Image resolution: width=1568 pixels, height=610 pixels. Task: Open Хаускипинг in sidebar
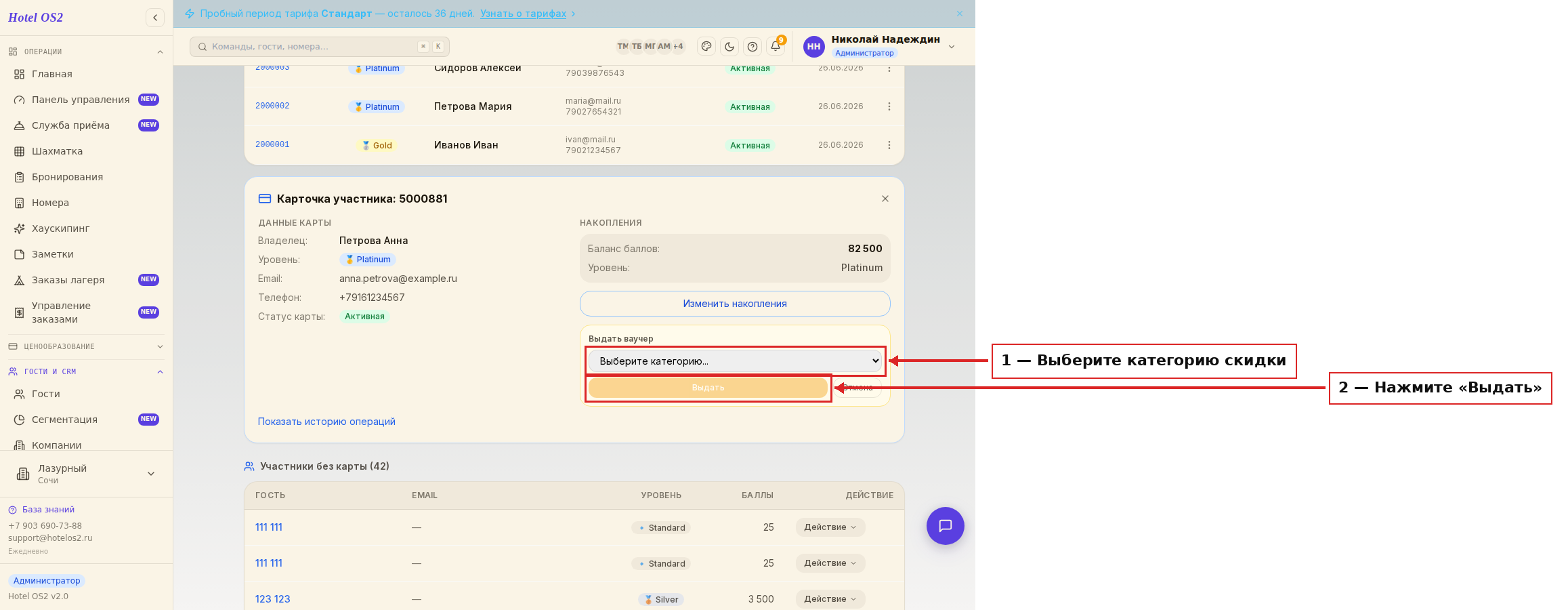[86, 228]
